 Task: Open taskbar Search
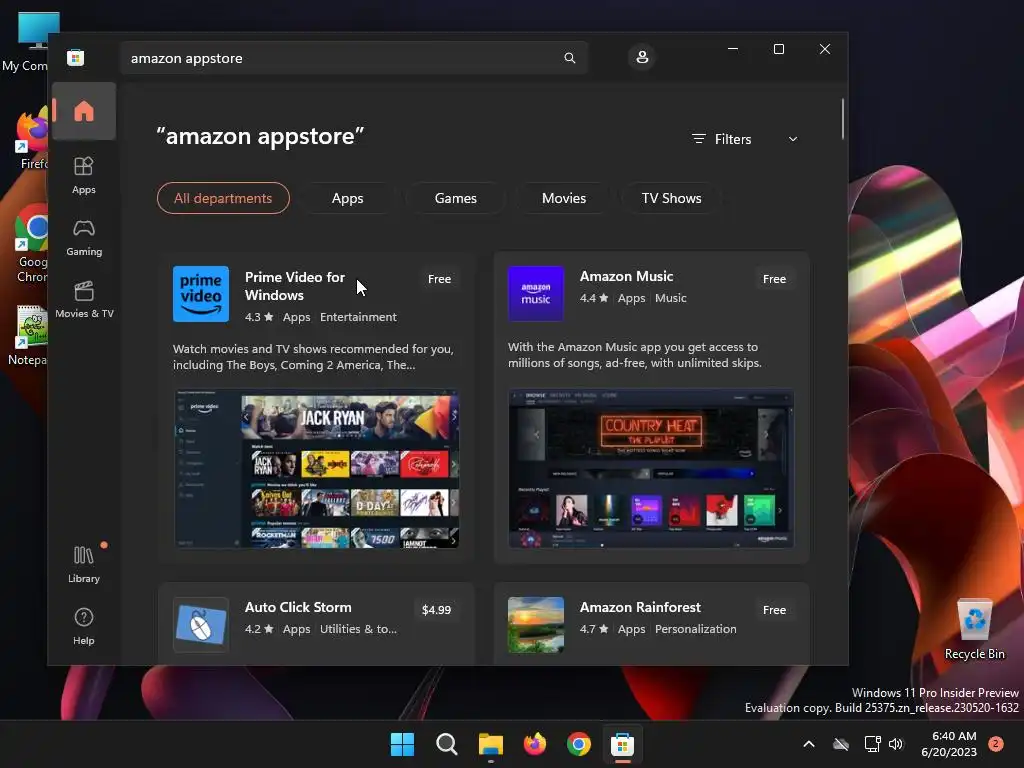(x=447, y=744)
